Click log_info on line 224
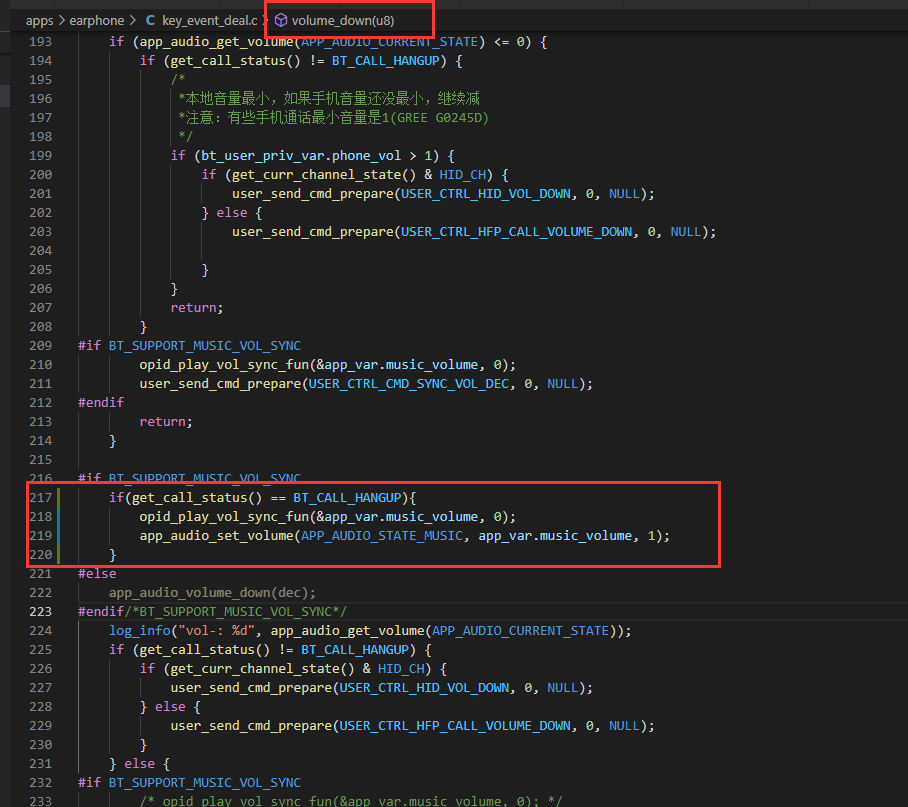This screenshot has height=807, width=908. [x=140, y=630]
